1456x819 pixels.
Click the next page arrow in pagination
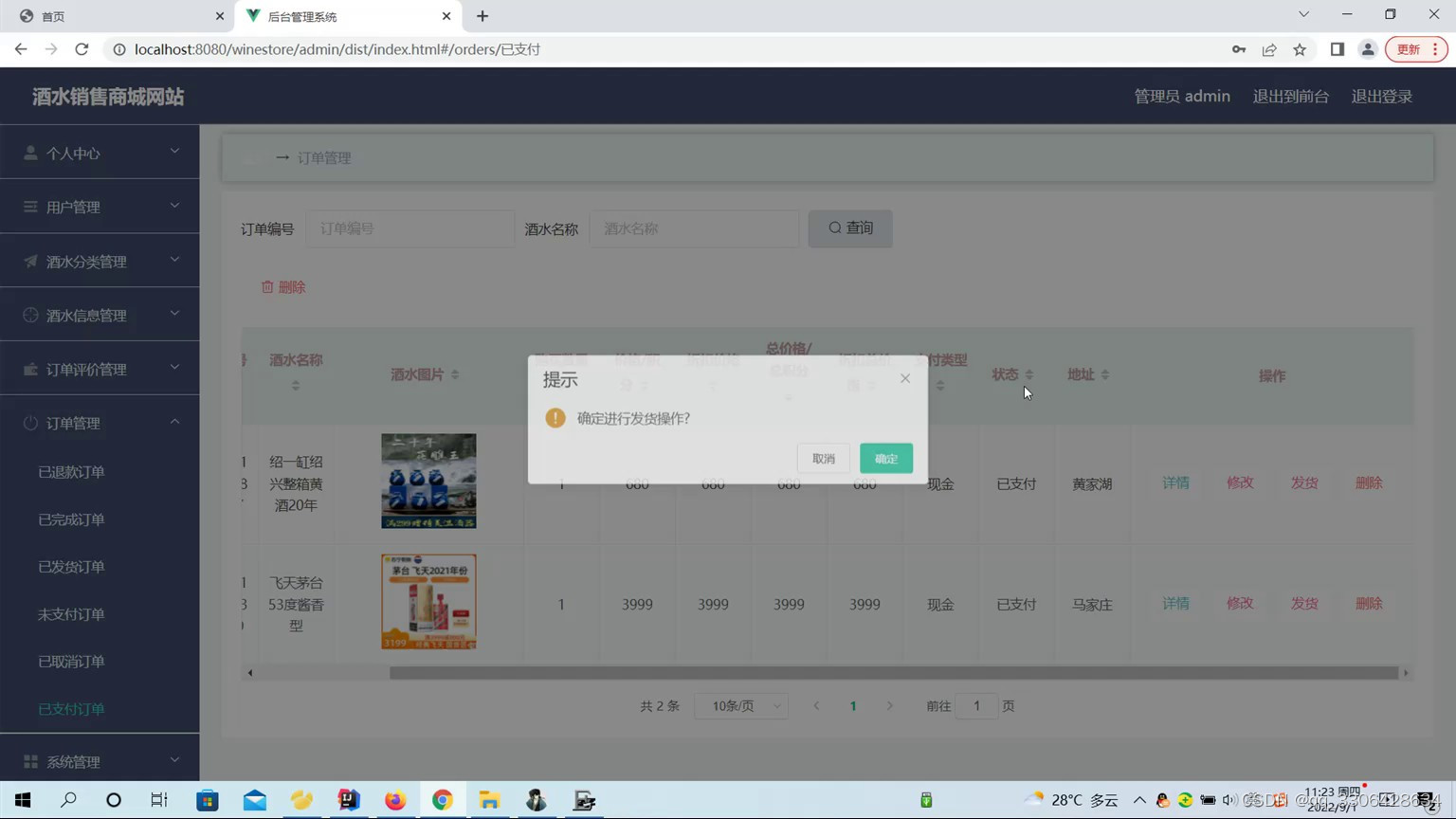click(889, 705)
